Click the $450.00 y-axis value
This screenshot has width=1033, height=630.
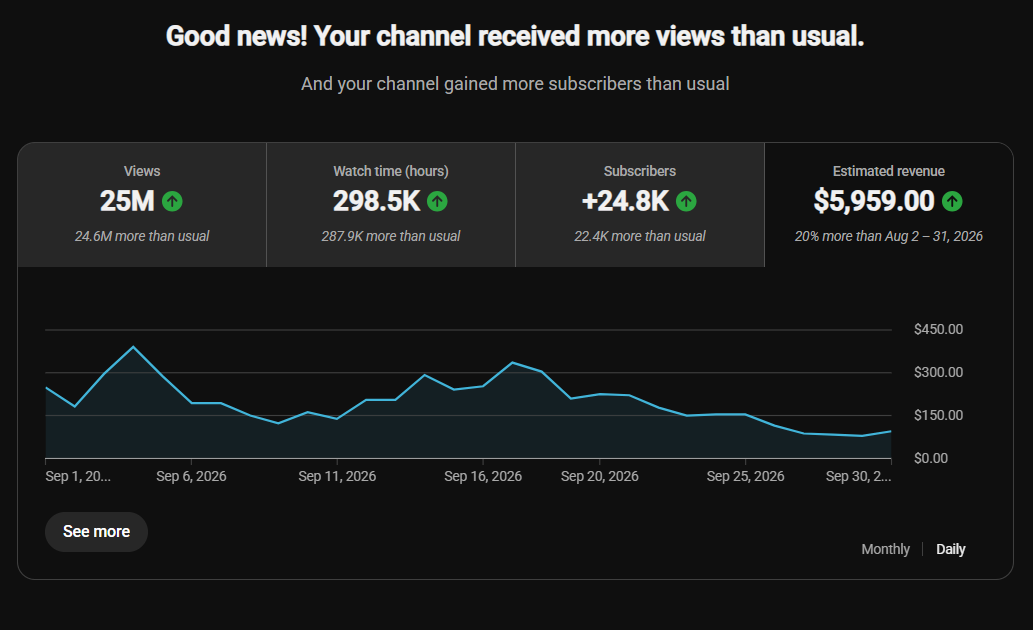tap(938, 329)
